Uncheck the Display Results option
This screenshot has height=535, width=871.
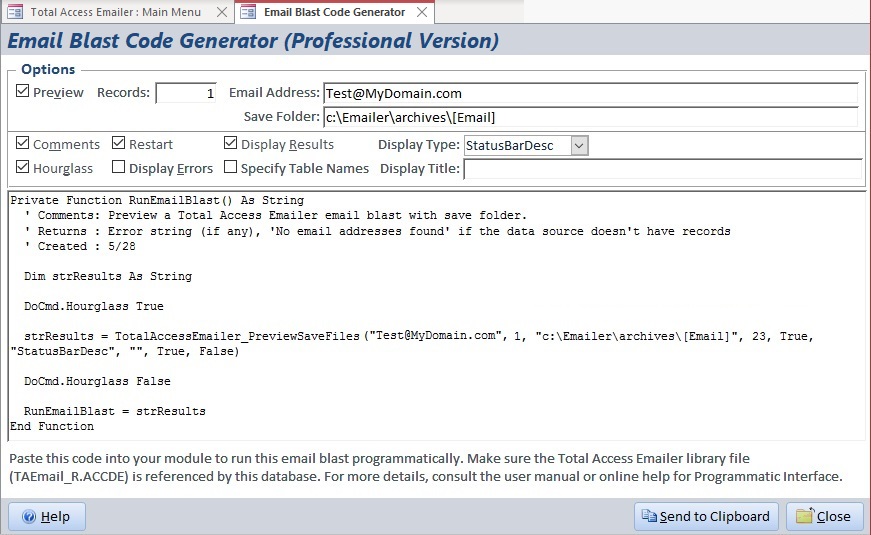click(x=231, y=144)
